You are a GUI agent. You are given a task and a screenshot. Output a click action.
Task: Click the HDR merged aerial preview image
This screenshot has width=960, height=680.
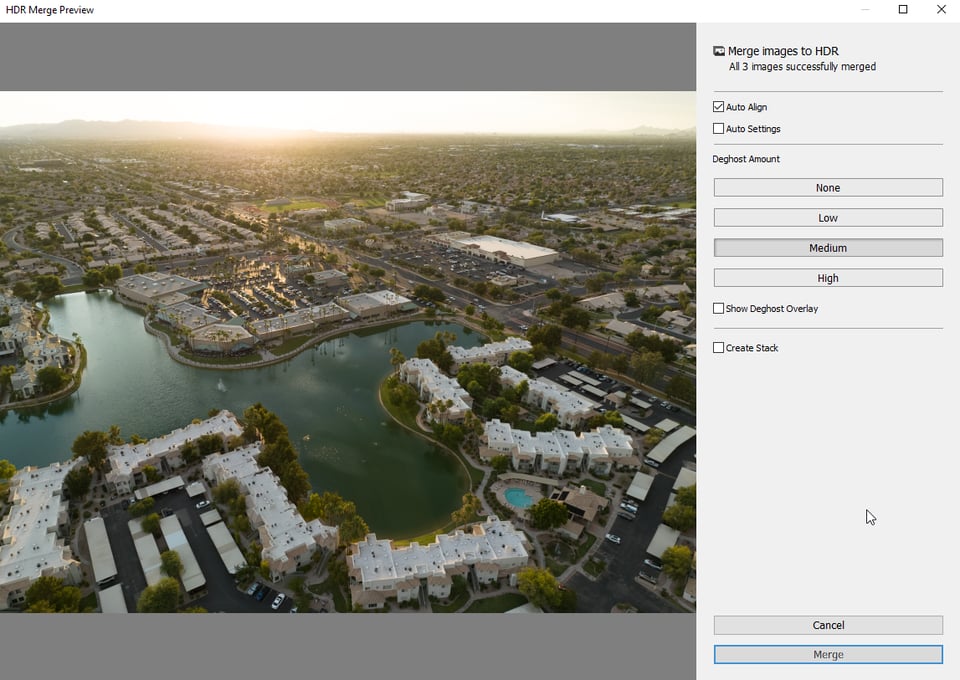(x=348, y=352)
